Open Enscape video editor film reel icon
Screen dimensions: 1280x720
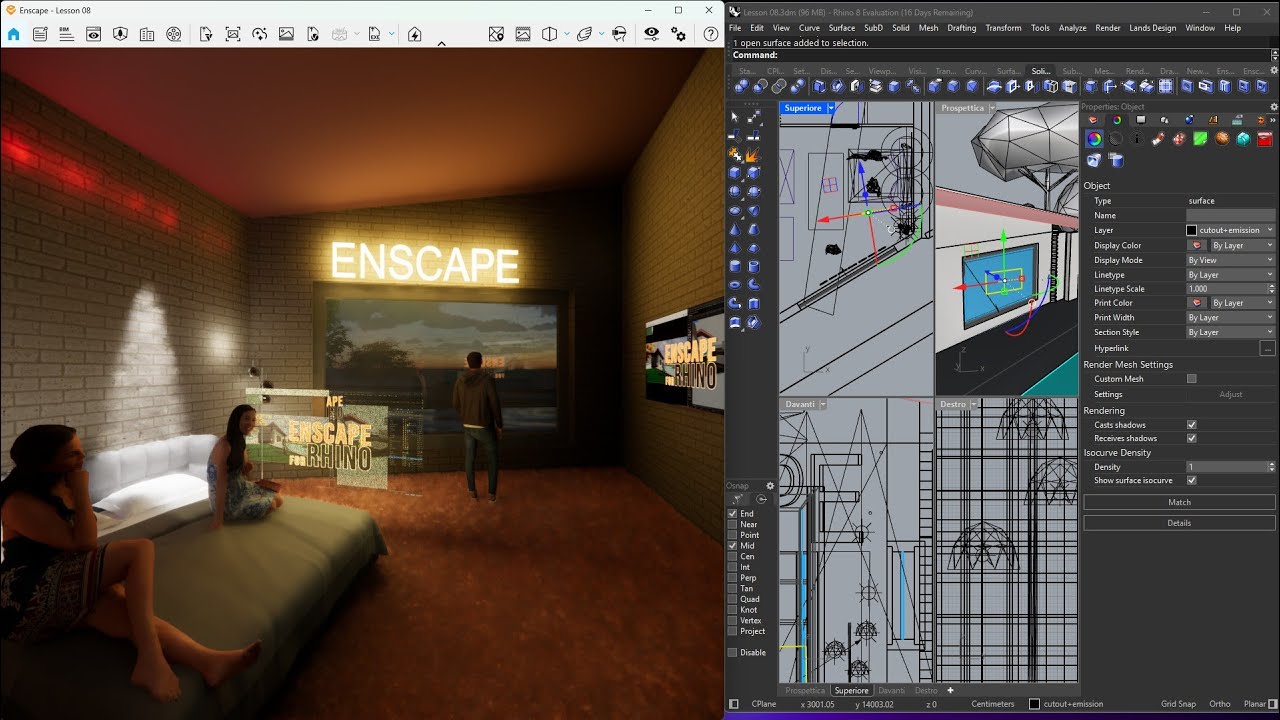173,34
